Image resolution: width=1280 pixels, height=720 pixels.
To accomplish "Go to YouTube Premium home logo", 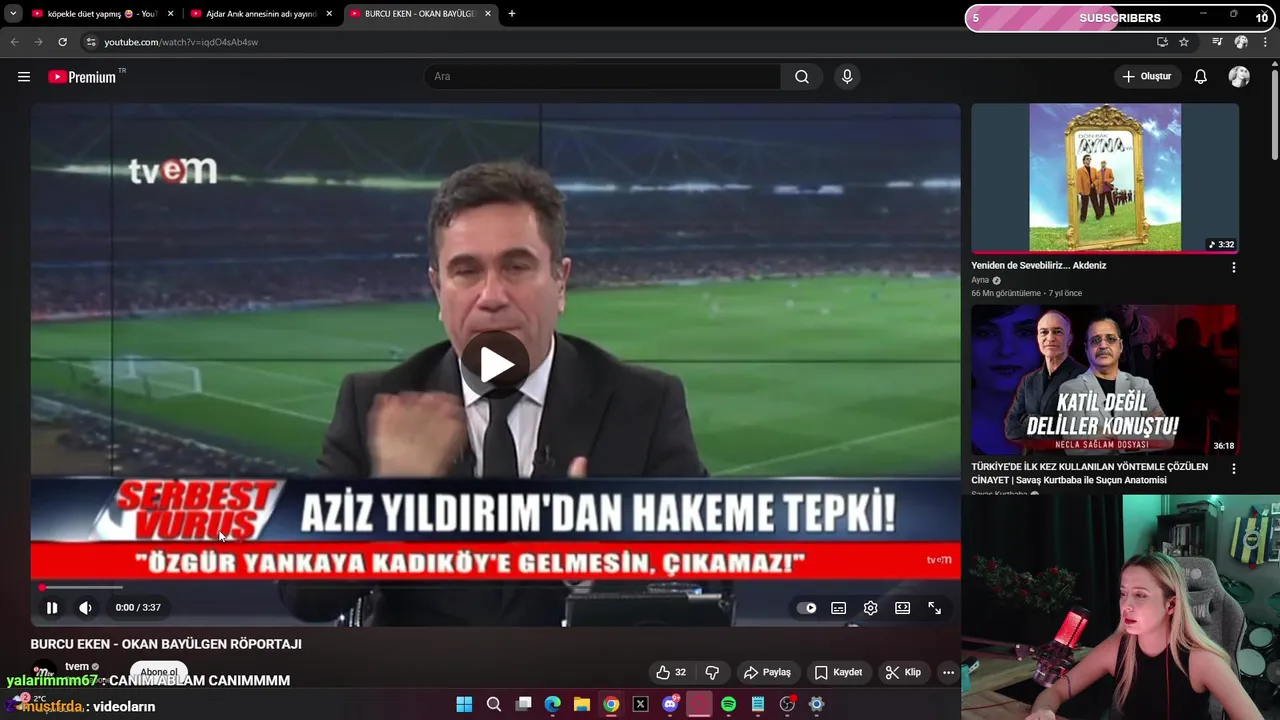I will tap(85, 77).
